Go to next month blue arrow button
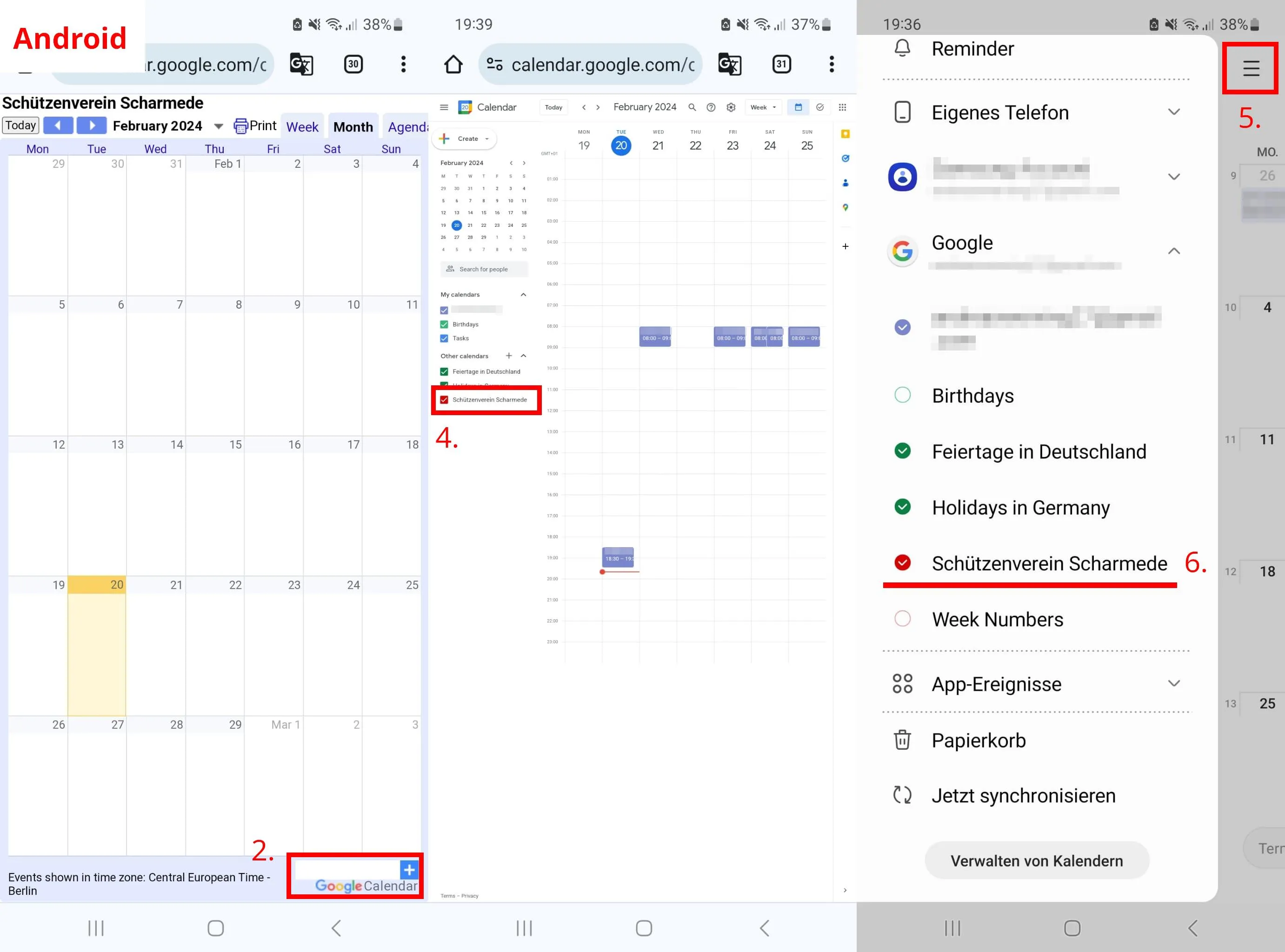Viewport: 1285px width, 952px height. tap(91, 125)
